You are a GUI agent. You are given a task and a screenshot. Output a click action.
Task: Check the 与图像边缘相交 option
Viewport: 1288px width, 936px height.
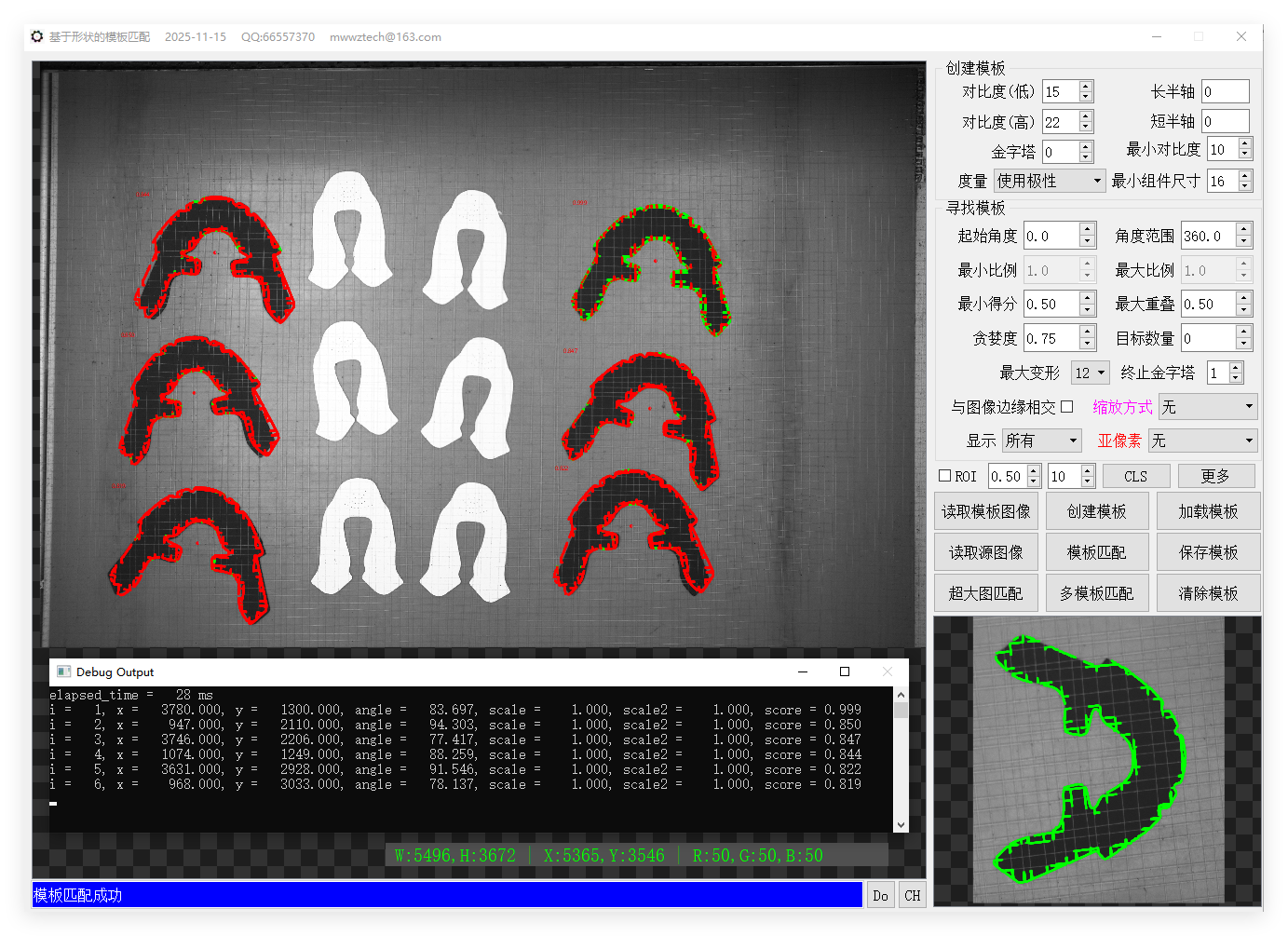pos(1066,406)
